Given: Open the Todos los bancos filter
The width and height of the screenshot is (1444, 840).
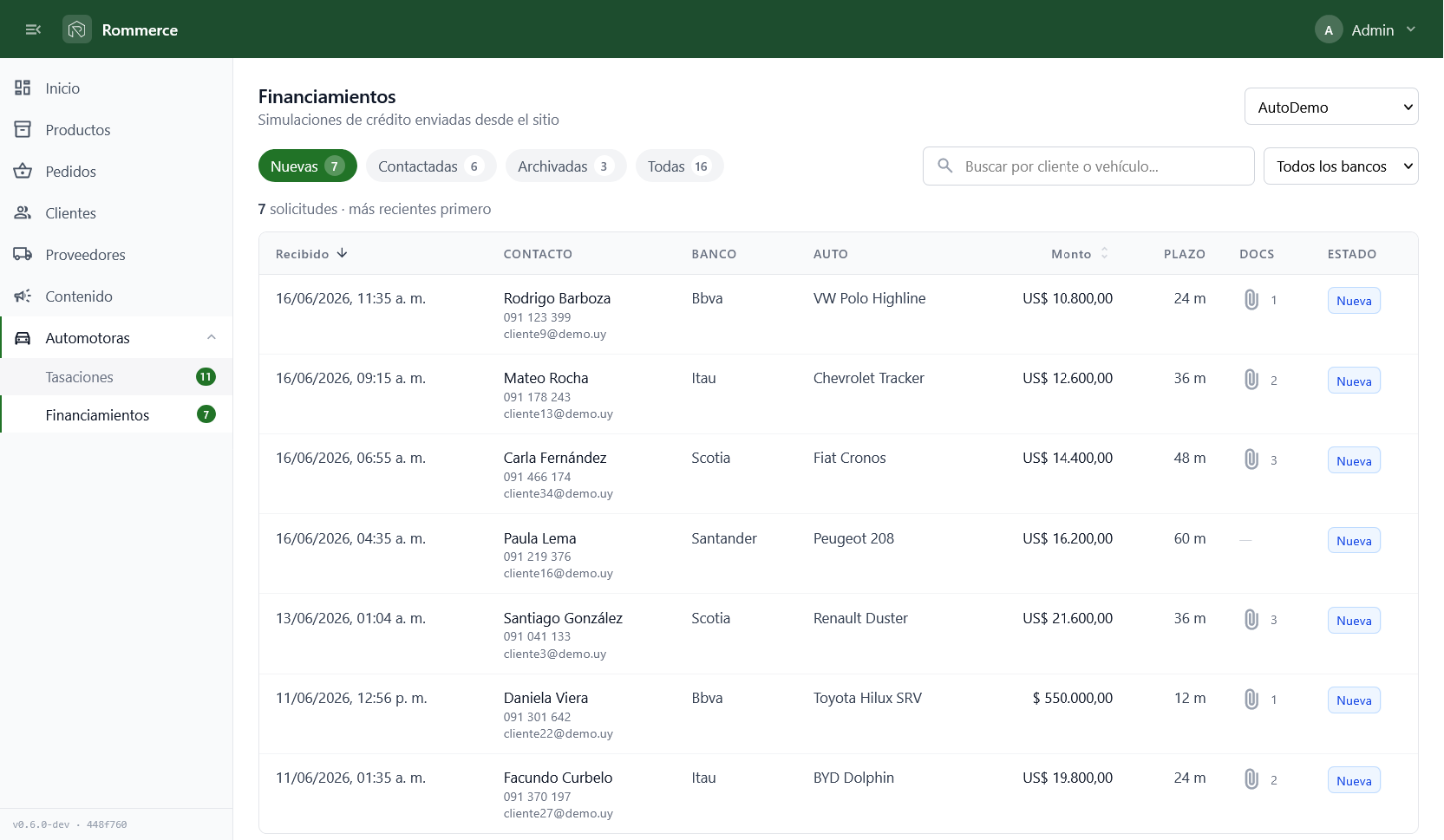Looking at the screenshot, I should 1341,166.
